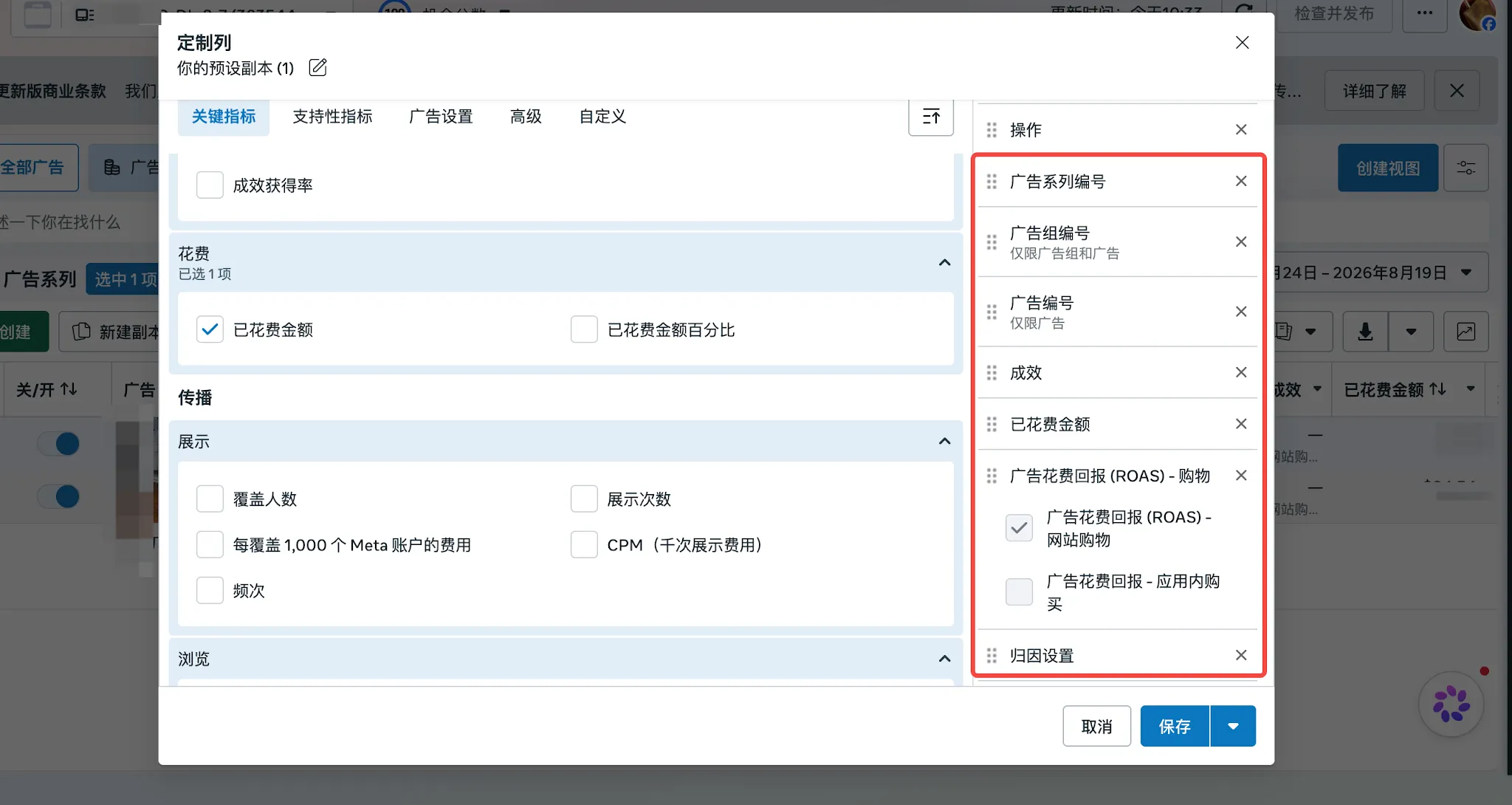Viewport: 1512px width, 805px height.
Task: Close the 定制列 dialog
Action: [1243, 43]
